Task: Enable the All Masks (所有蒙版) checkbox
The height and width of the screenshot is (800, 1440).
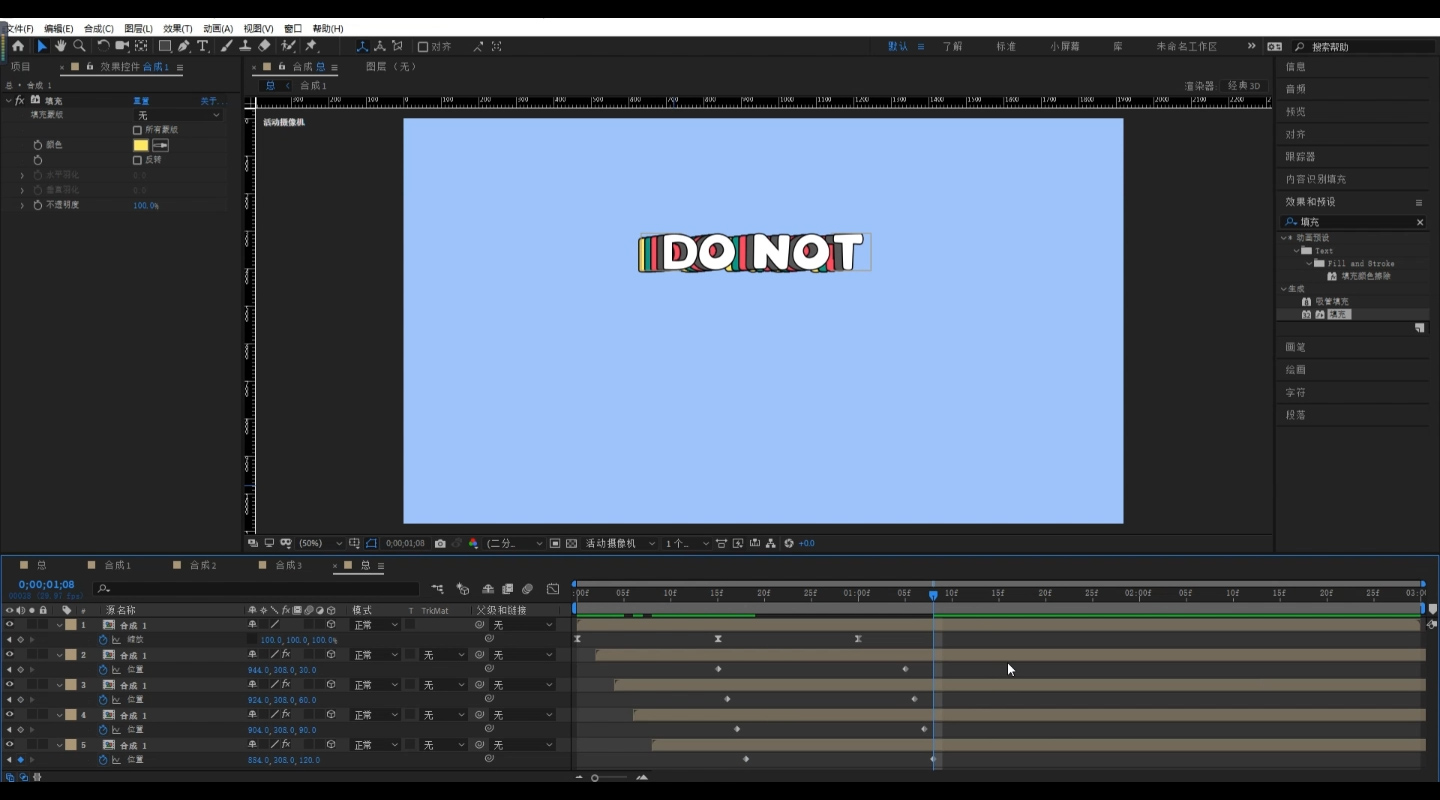Action: click(x=137, y=130)
